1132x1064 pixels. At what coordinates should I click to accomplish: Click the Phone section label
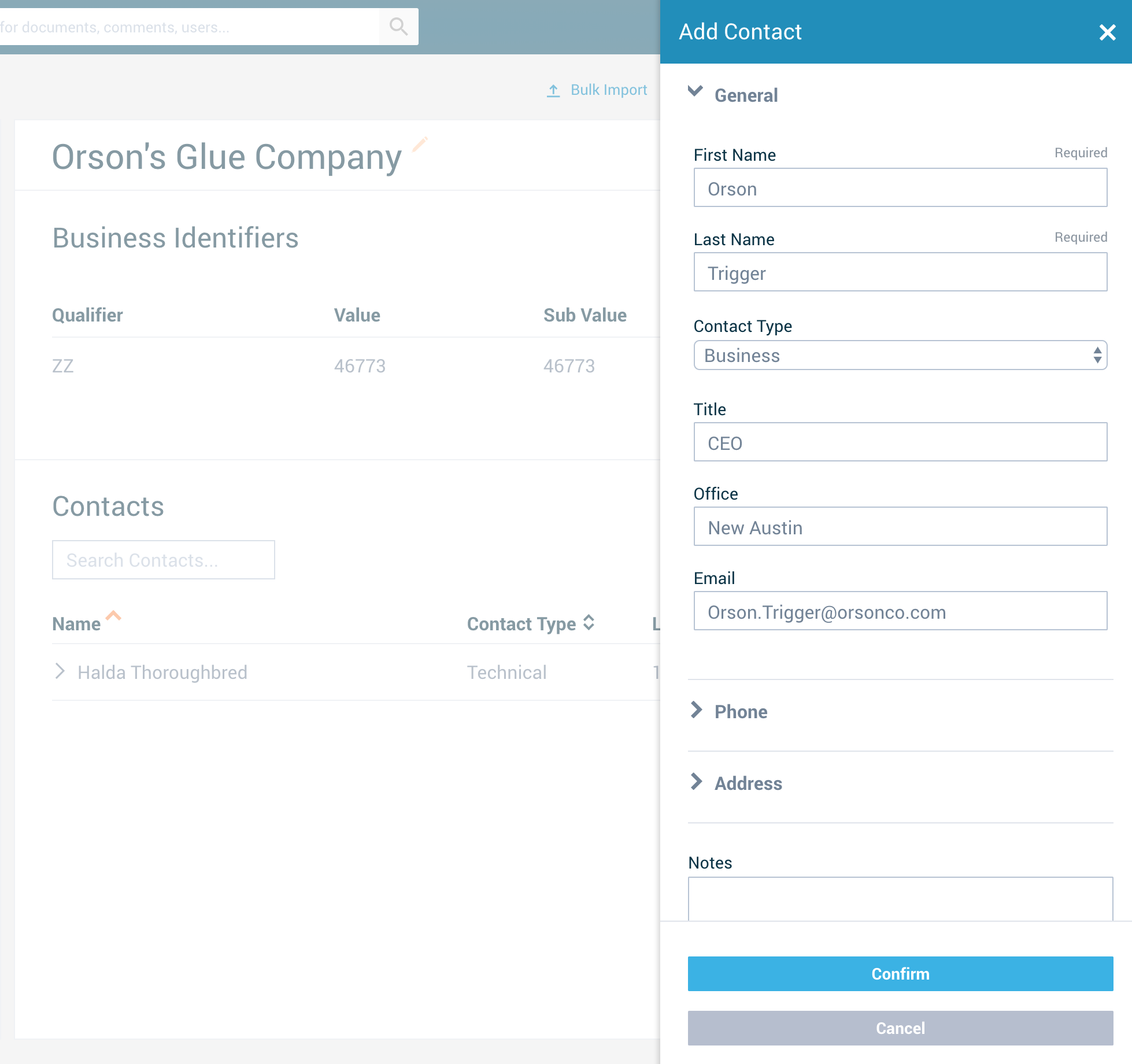741,712
